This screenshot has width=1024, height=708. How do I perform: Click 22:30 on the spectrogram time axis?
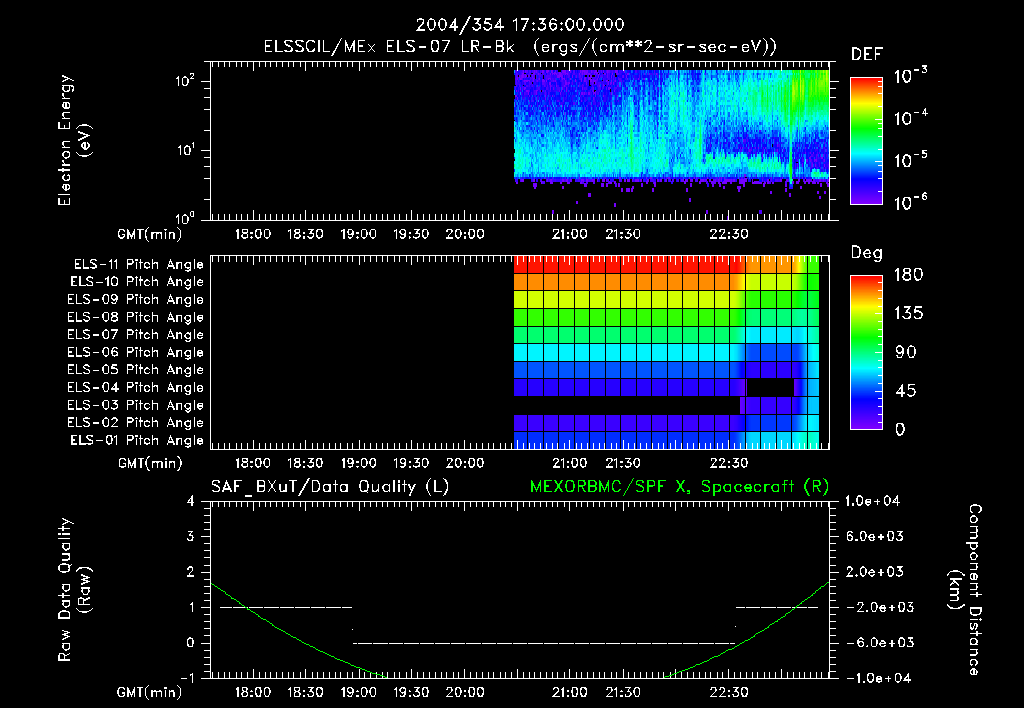click(x=729, y=234)
